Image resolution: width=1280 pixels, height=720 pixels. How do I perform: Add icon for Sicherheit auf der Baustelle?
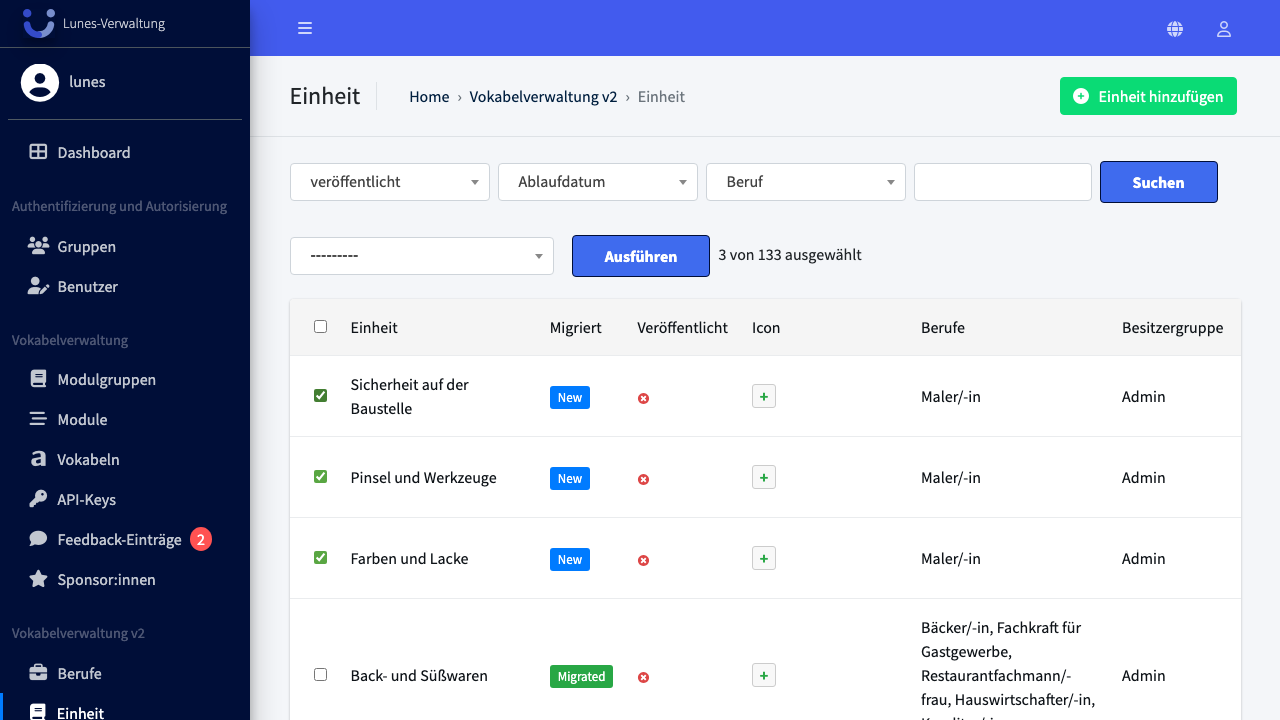tap(764, 397)
